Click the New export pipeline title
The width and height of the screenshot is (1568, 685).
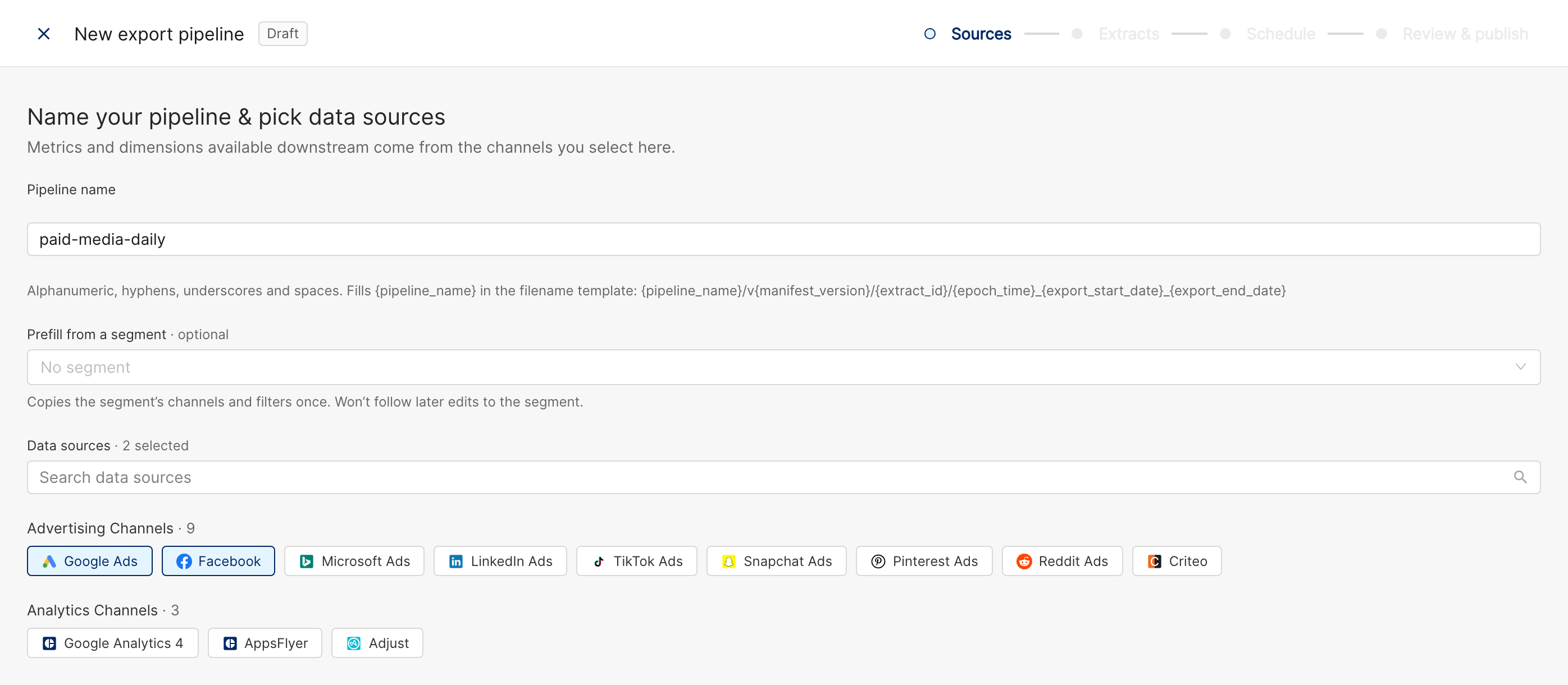pyautogui.click(x=159, y=34)
